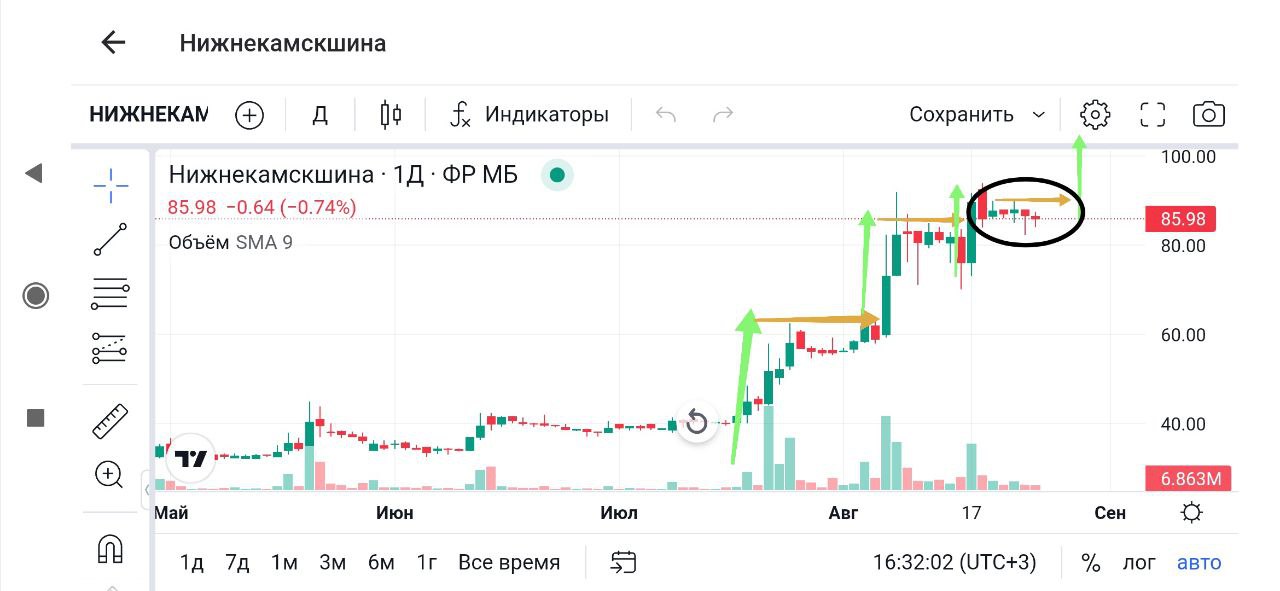Expand the Сохранить dropdown arrow
This screenshot has width=1280, height=591.
(1039, 115)
